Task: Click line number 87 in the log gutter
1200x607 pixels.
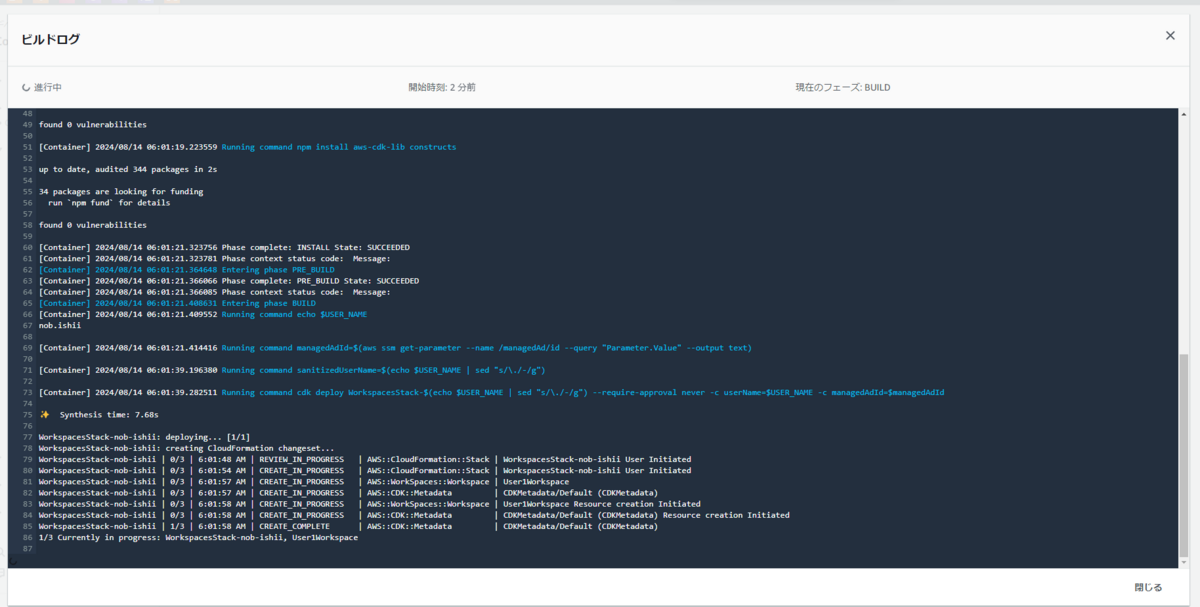Action: pos(28,548)
